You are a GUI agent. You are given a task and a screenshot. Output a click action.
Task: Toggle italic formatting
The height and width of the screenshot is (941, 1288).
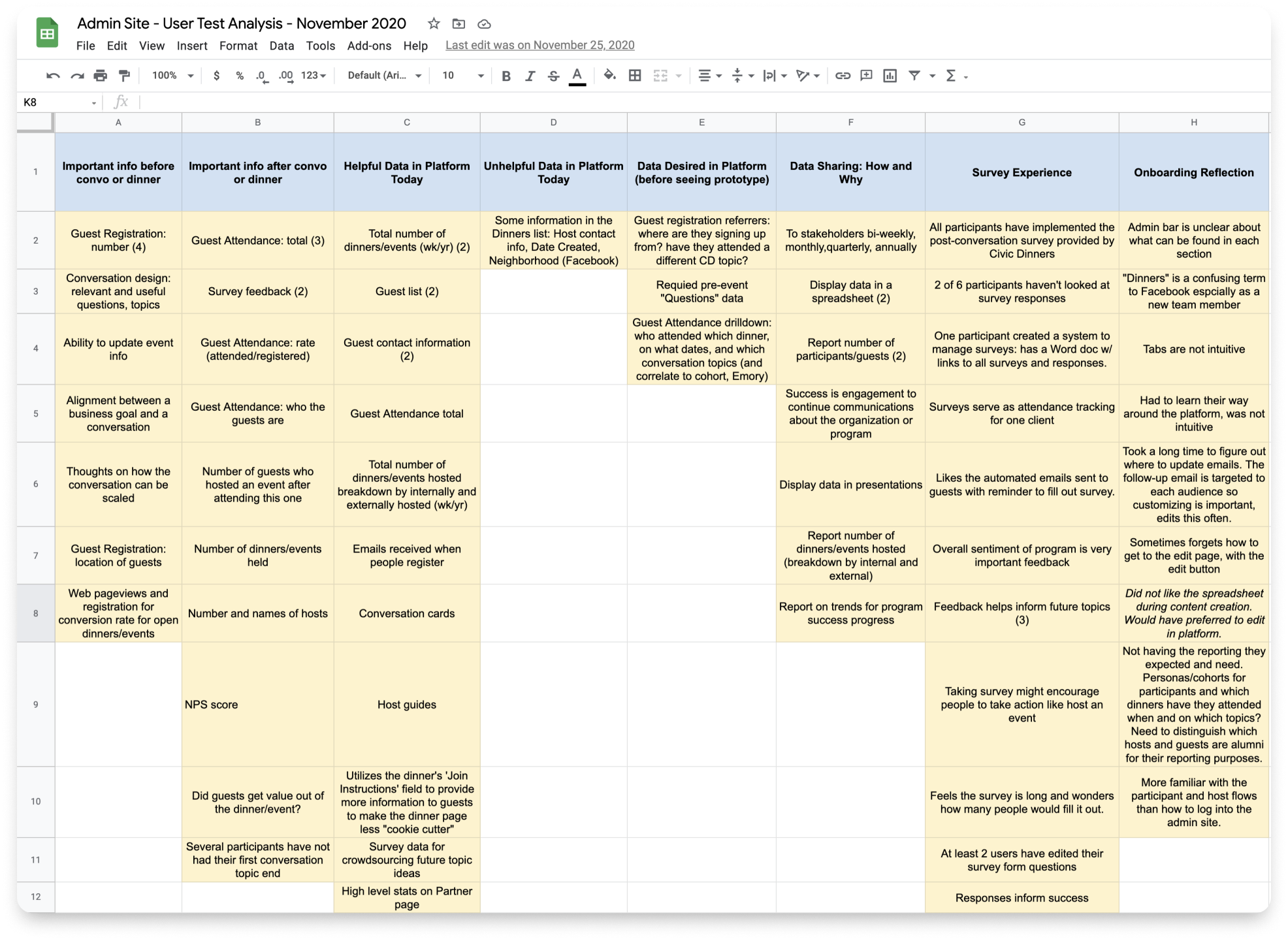[x=530, y=76]
